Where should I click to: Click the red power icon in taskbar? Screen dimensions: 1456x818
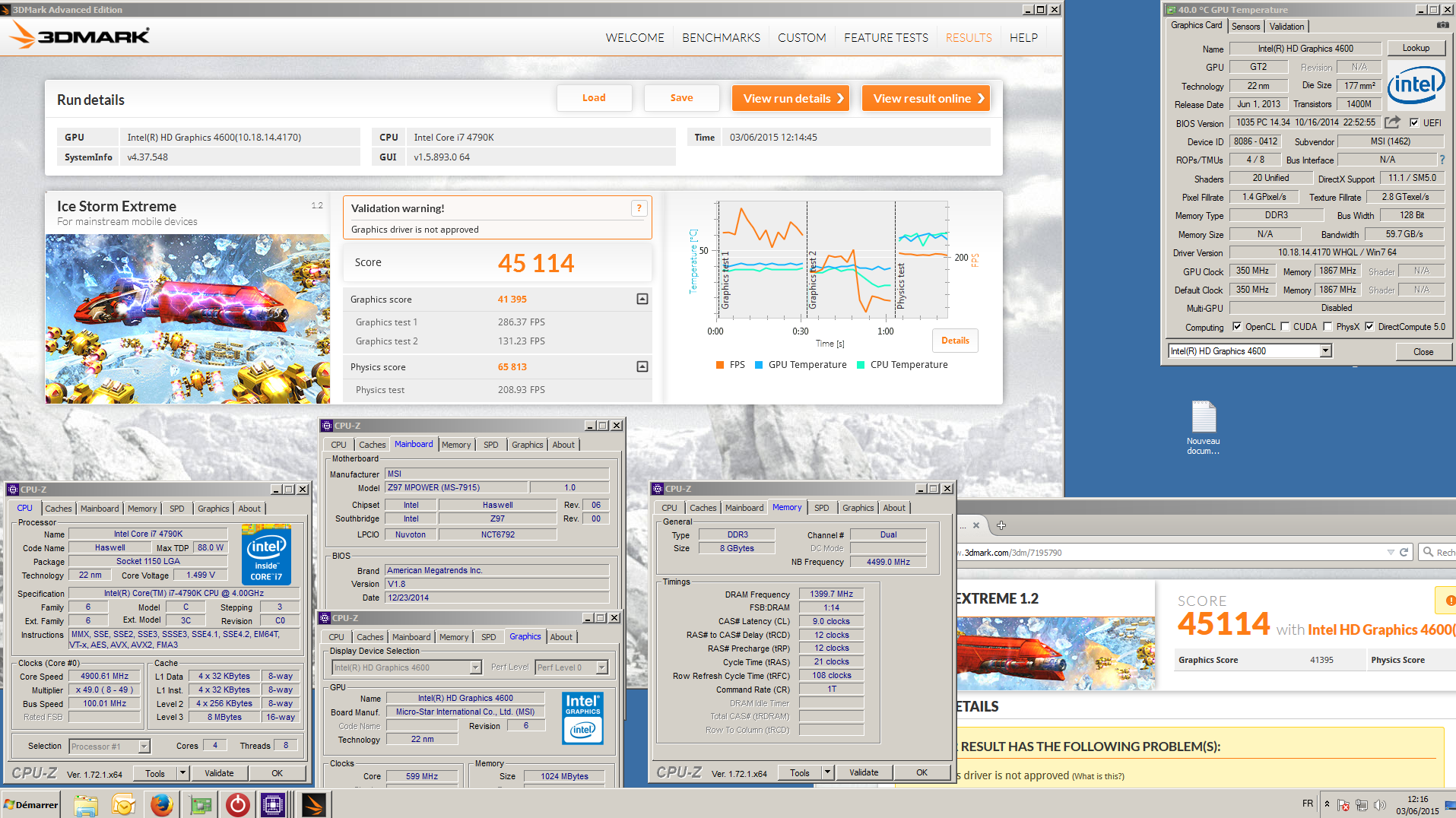coord(237,804)
